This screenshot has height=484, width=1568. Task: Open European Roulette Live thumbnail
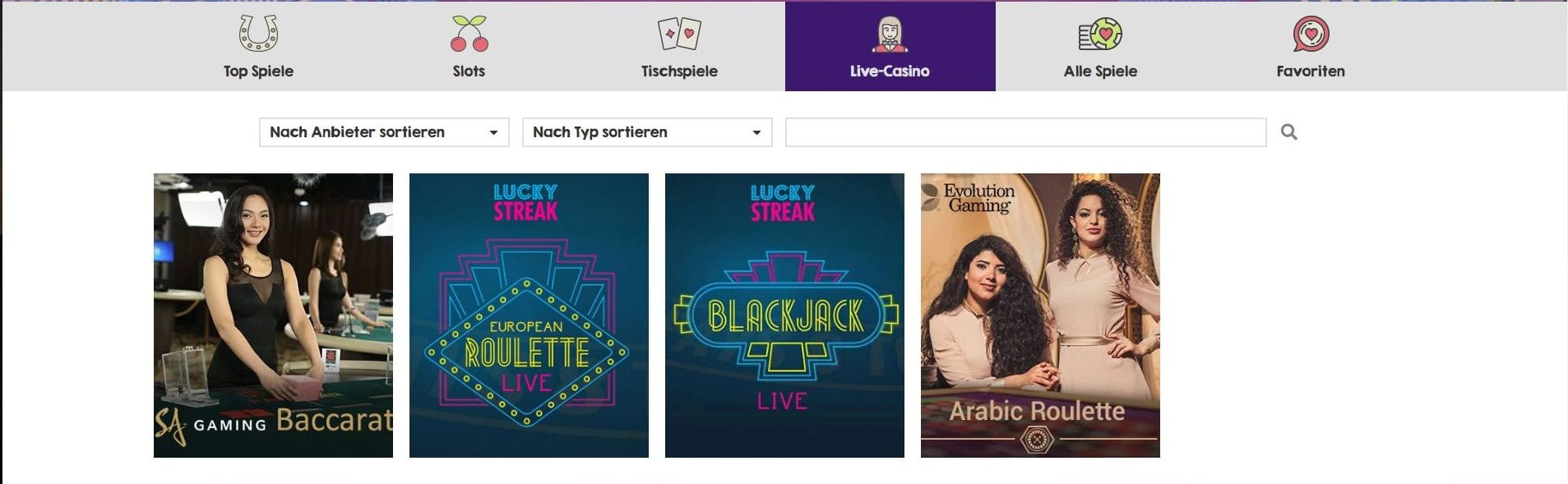click(x=529, y=316)
